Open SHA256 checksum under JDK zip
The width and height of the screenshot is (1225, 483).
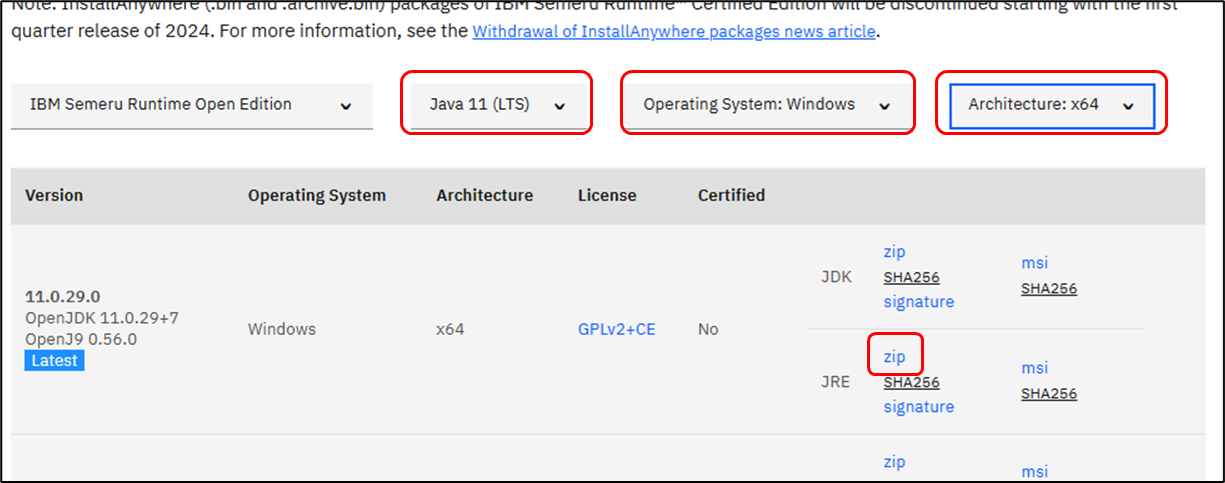click(x=911, y=277)
